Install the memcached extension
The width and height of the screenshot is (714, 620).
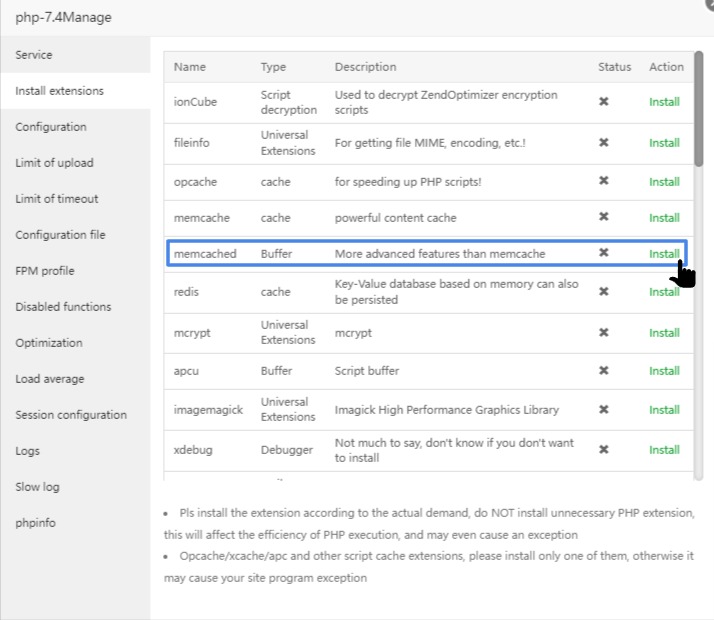pyautogui.click(x=664, y=254)
